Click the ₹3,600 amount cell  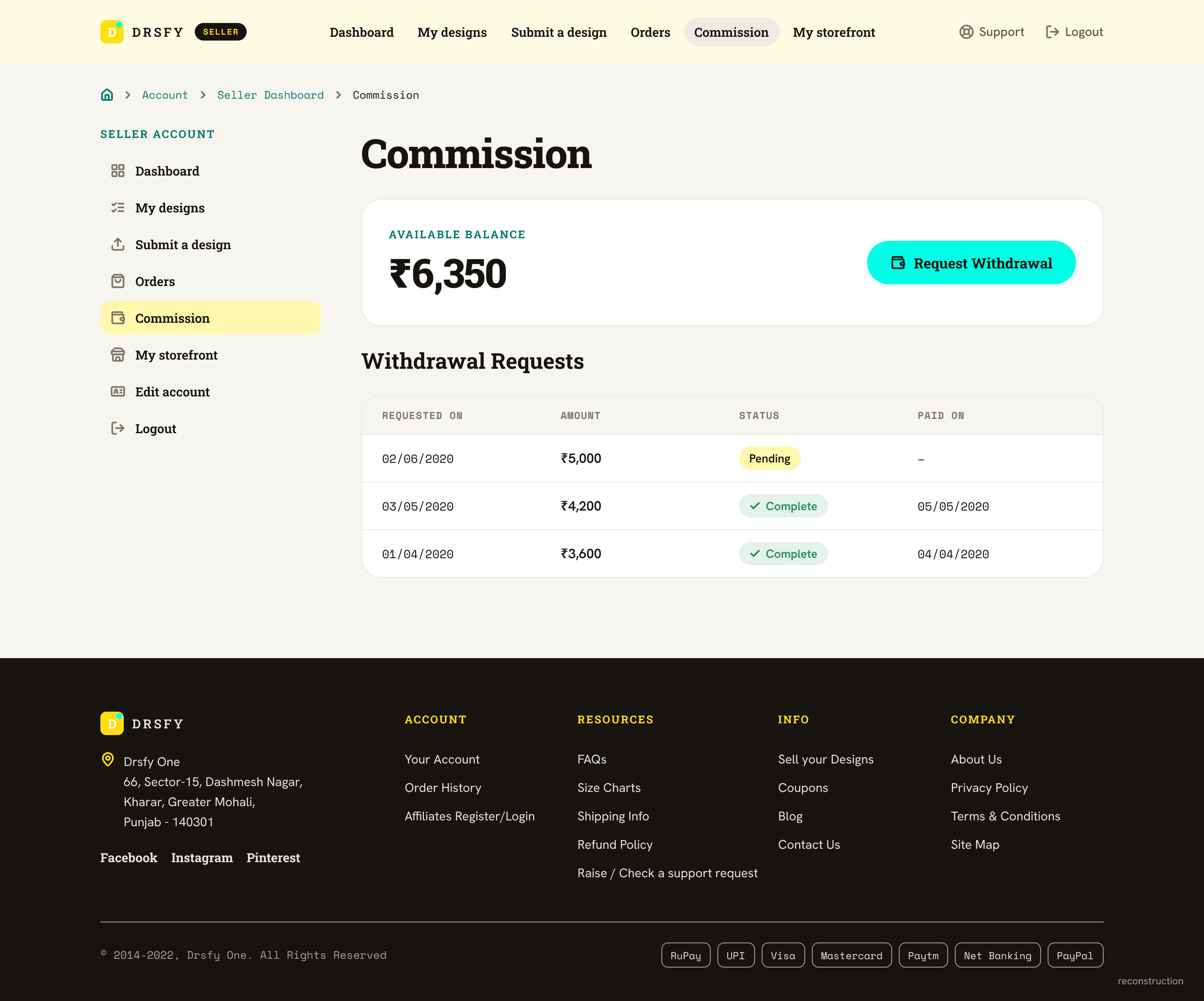581,554
